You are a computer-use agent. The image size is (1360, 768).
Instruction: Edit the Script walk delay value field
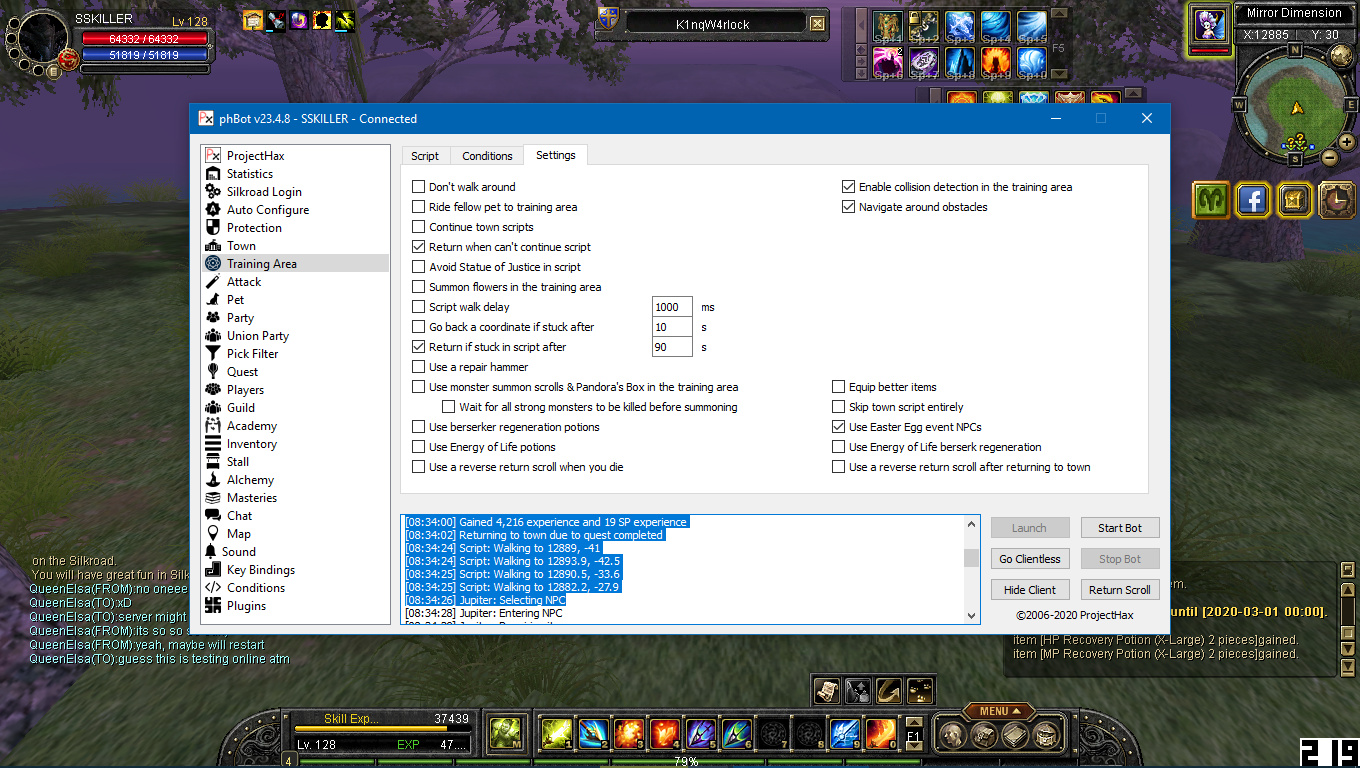(671, 307)
